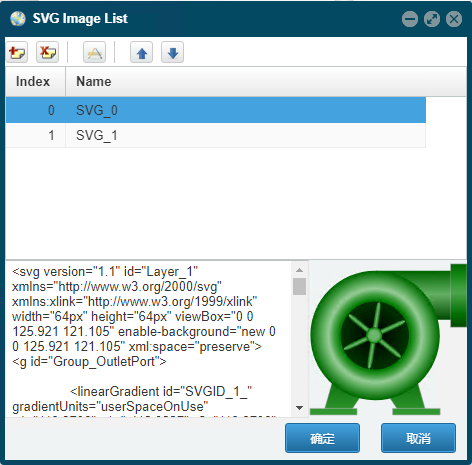Click the 确定 confirm button
Image resolution: width=472 pixels, height=465 pixels.
[322, 438]
